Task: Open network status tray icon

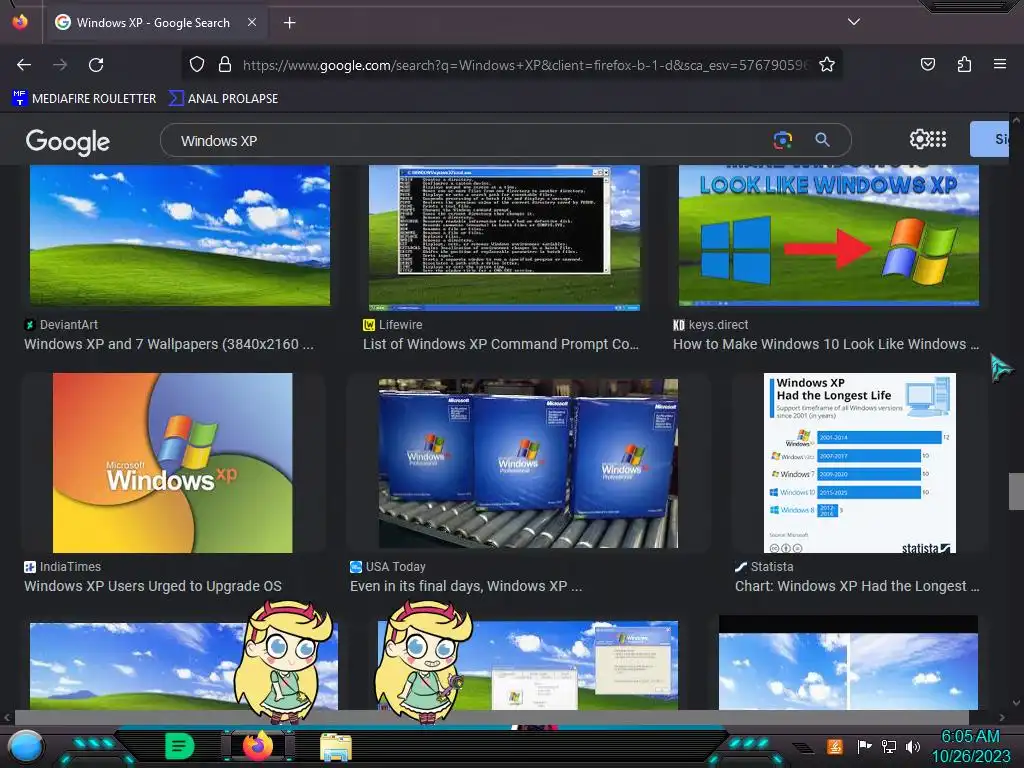Action: [888, 746]
